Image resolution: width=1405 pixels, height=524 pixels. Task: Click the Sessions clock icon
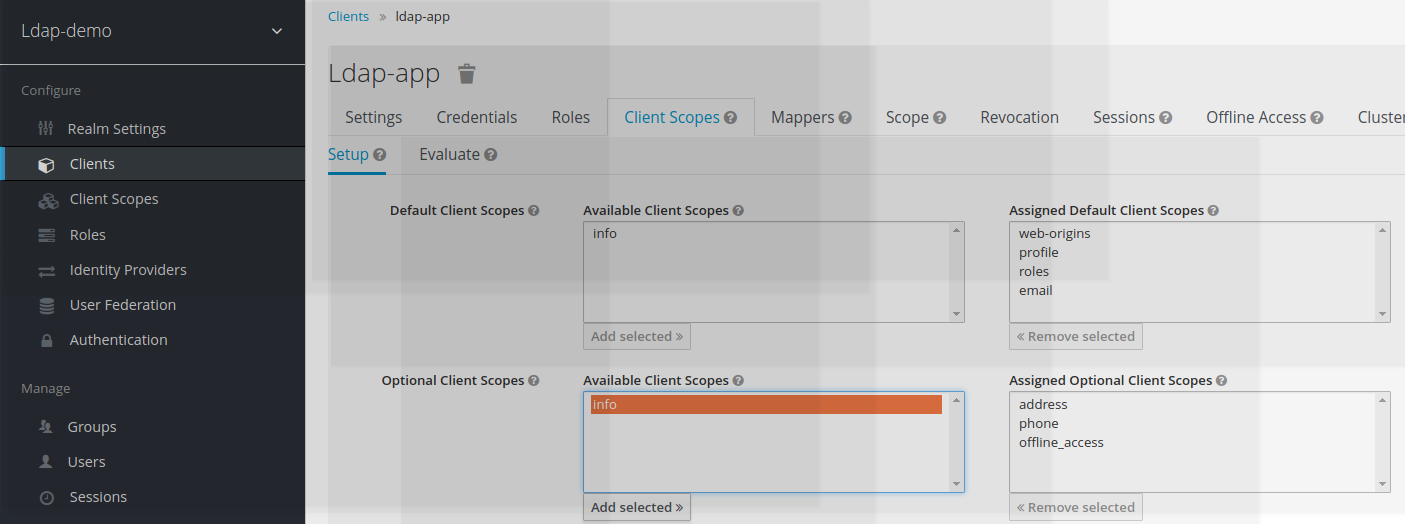click(46, 497)
